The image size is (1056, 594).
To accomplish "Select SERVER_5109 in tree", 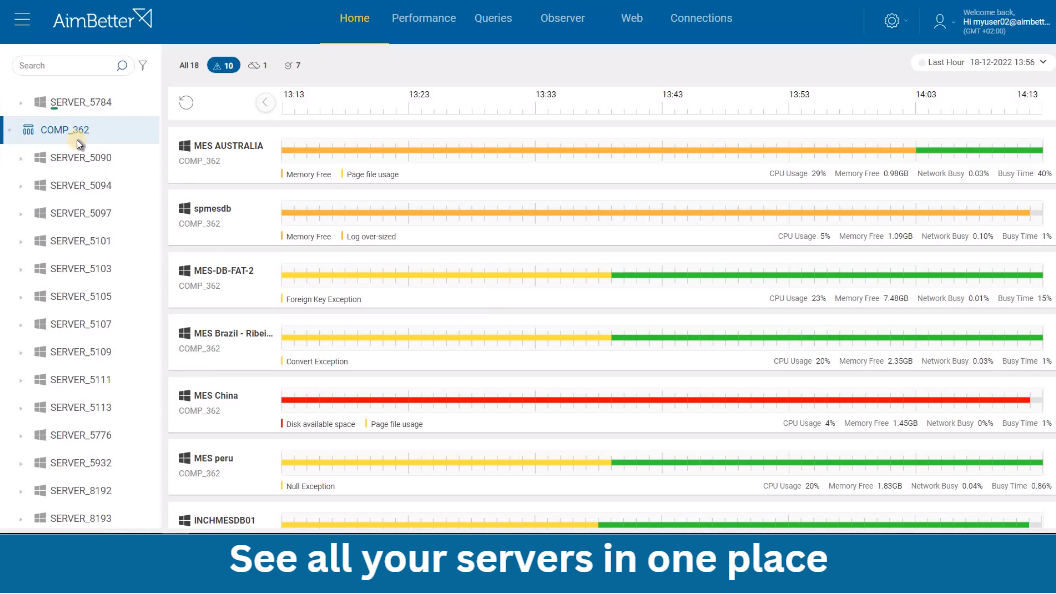I will point(80,352).
